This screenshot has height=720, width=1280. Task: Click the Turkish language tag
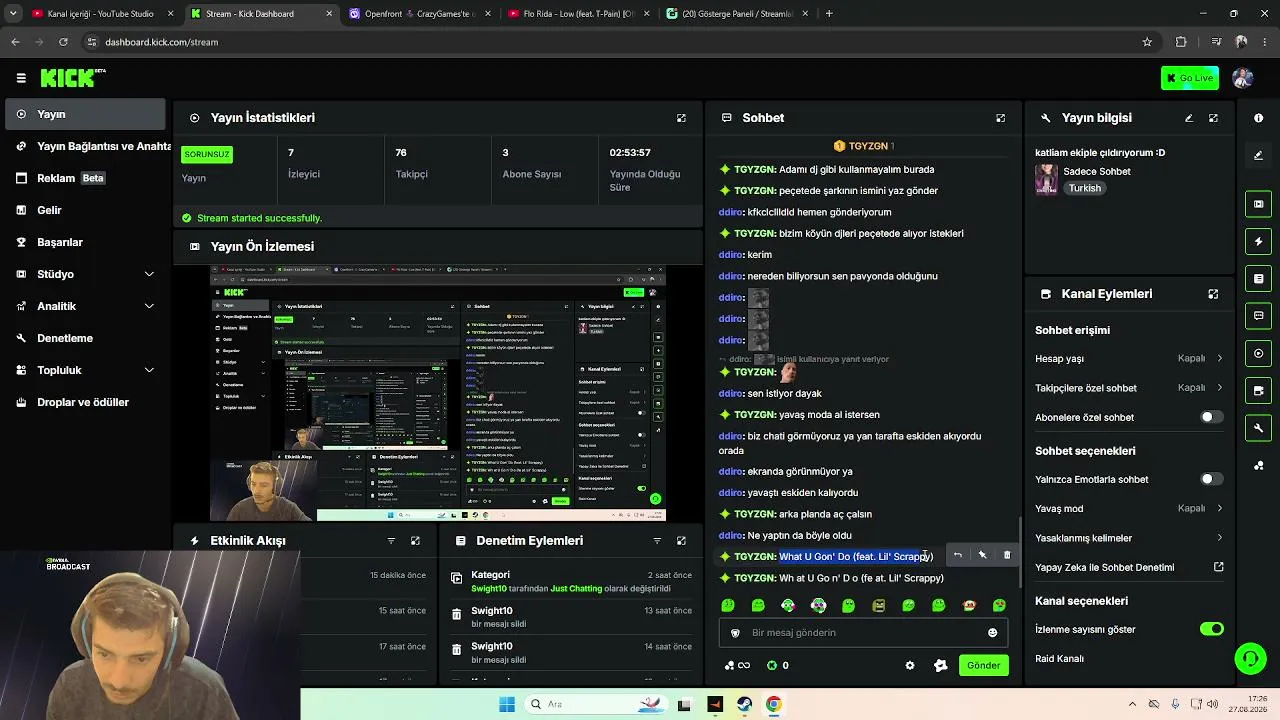coord(1084,188)
